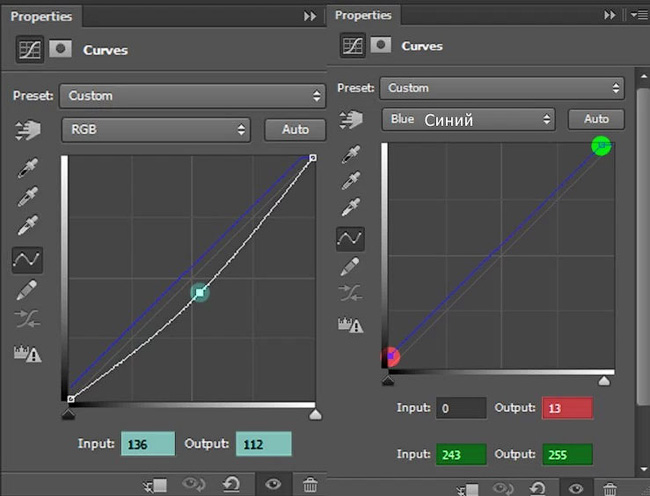
Task: Click the Input field showing 0
Action: (461, 408)
